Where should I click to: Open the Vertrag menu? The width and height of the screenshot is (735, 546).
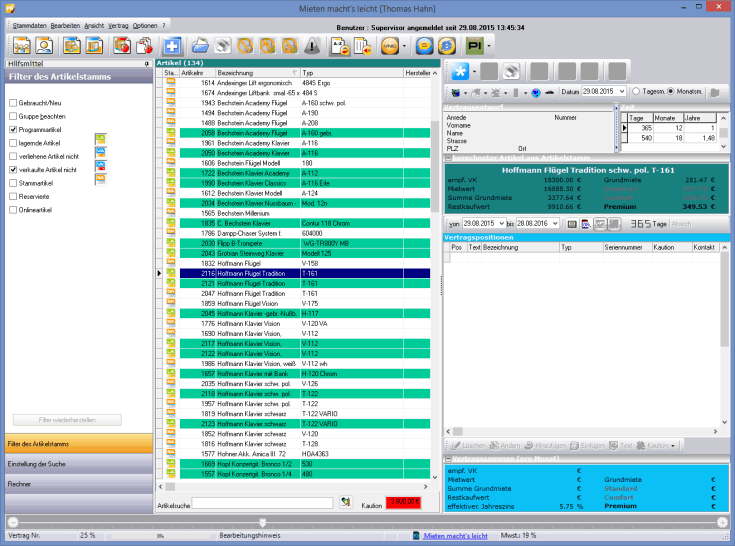[118, 26]
